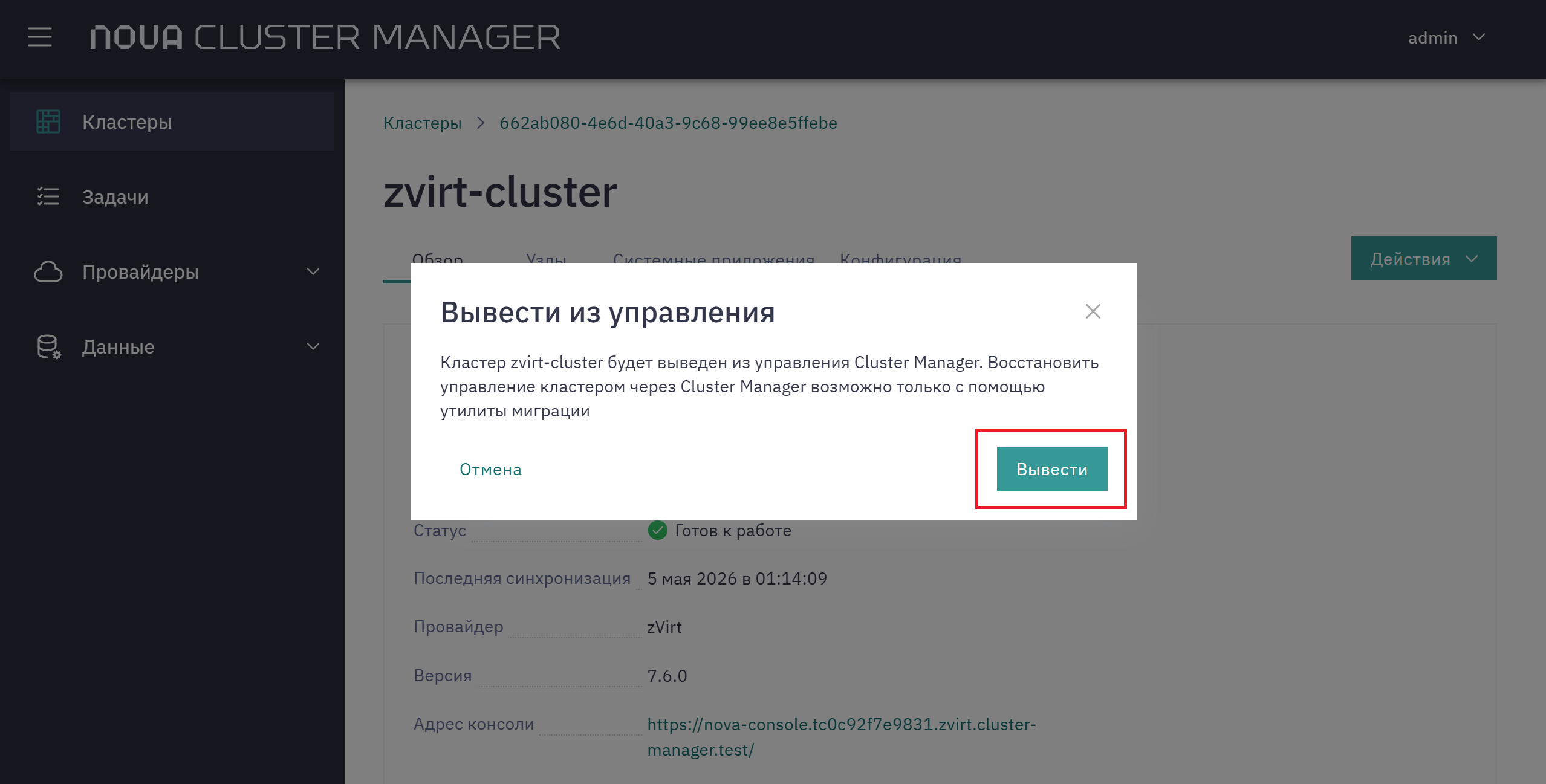The width and height of the screenshot is (1546, 784).
Task: Switch to the Конфигурация tab
Action: [x=900, y=259]
